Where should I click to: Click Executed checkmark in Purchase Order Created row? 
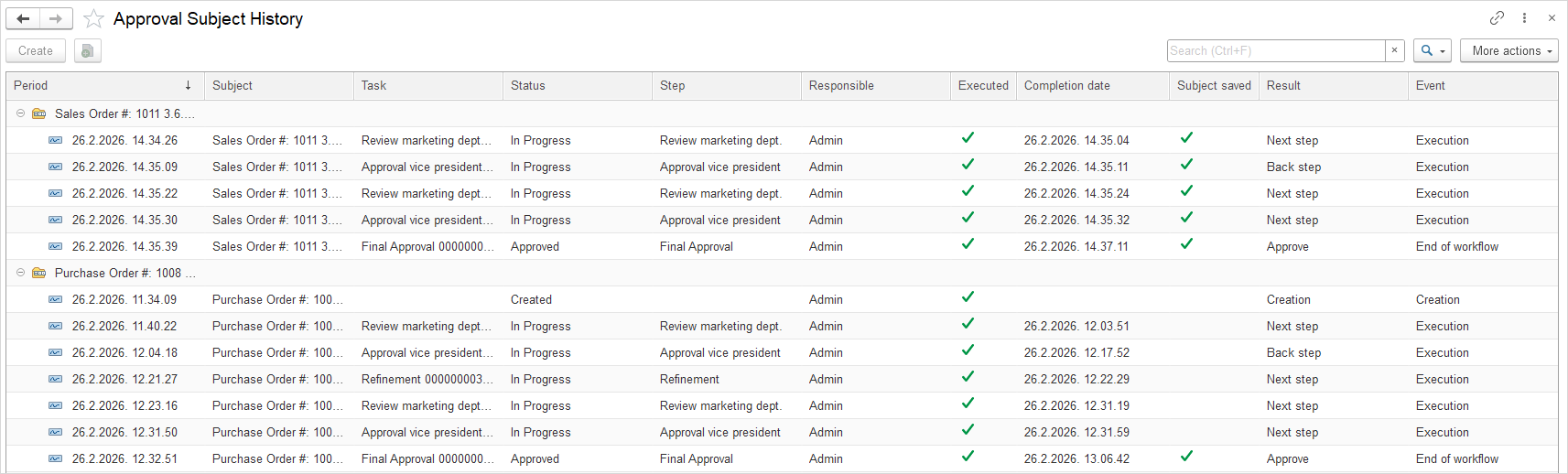click(968, 297)
